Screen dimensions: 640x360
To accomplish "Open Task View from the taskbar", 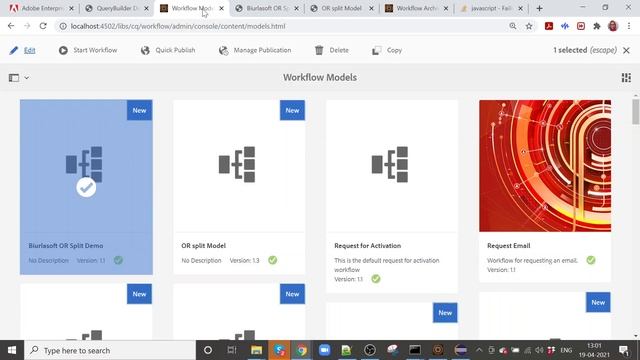I will click(x=232, y=350).
